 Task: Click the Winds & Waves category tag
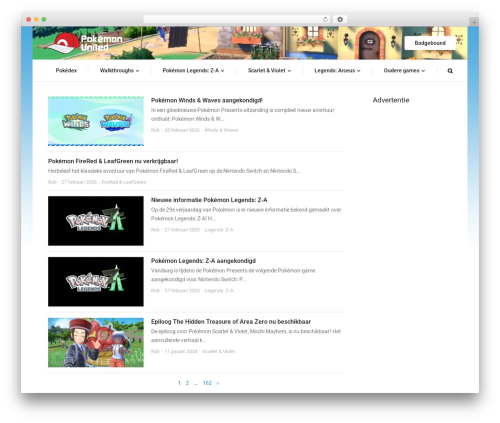pos(221,130)
